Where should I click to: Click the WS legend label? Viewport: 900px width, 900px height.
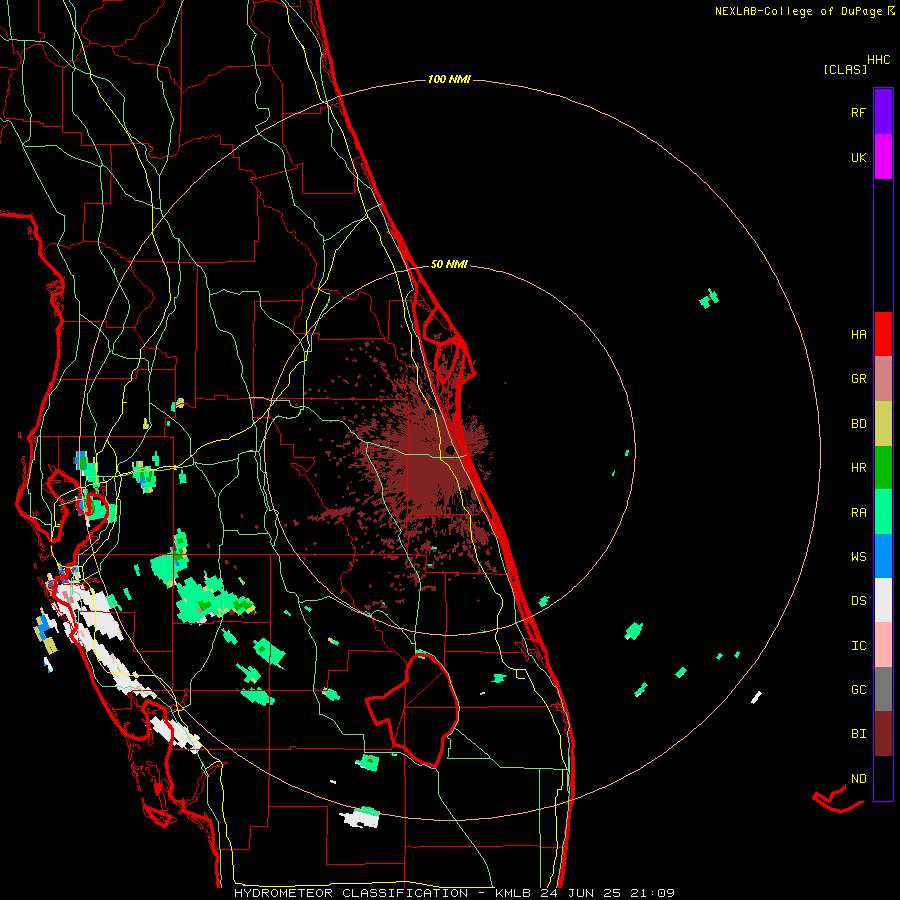[x=858, y=557]
